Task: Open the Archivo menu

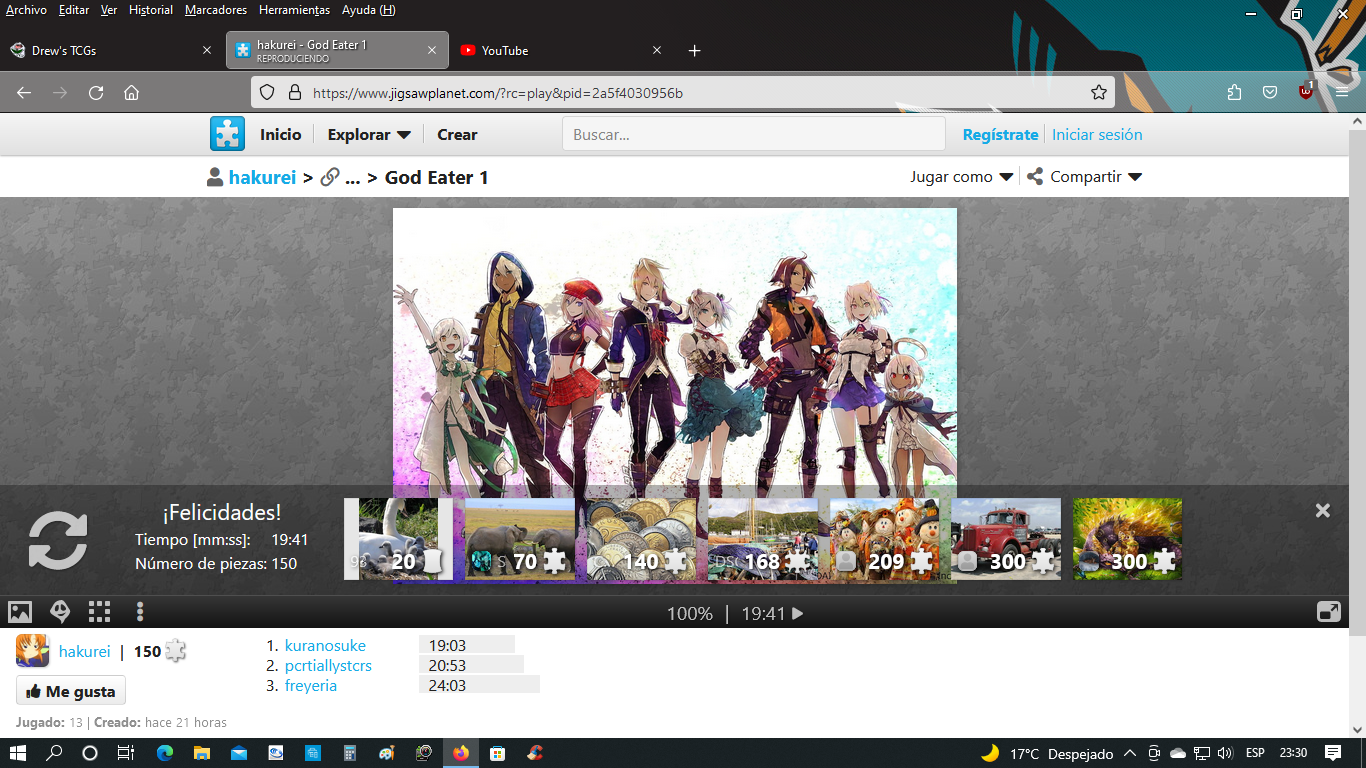Action: (26, 10)
